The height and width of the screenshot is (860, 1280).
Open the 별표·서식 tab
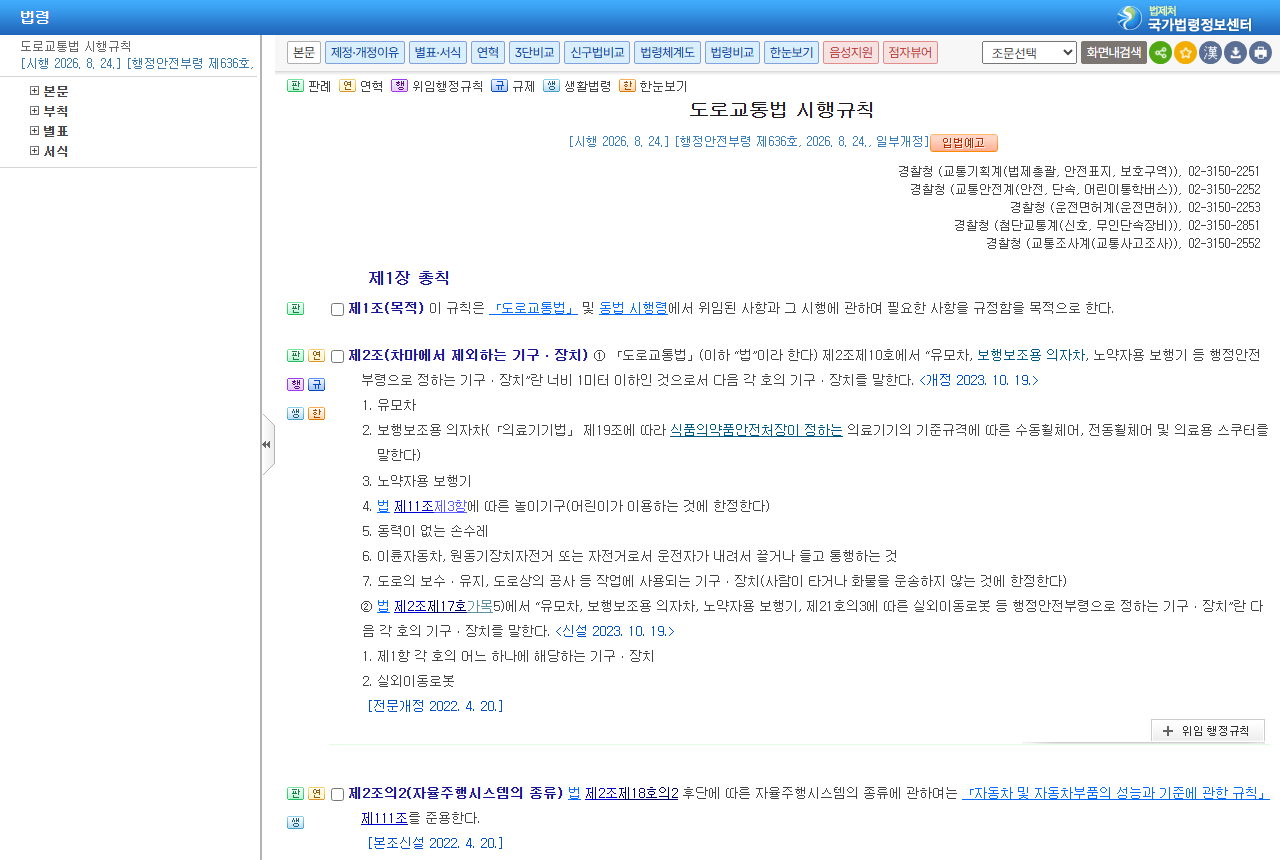pos(438,52)
